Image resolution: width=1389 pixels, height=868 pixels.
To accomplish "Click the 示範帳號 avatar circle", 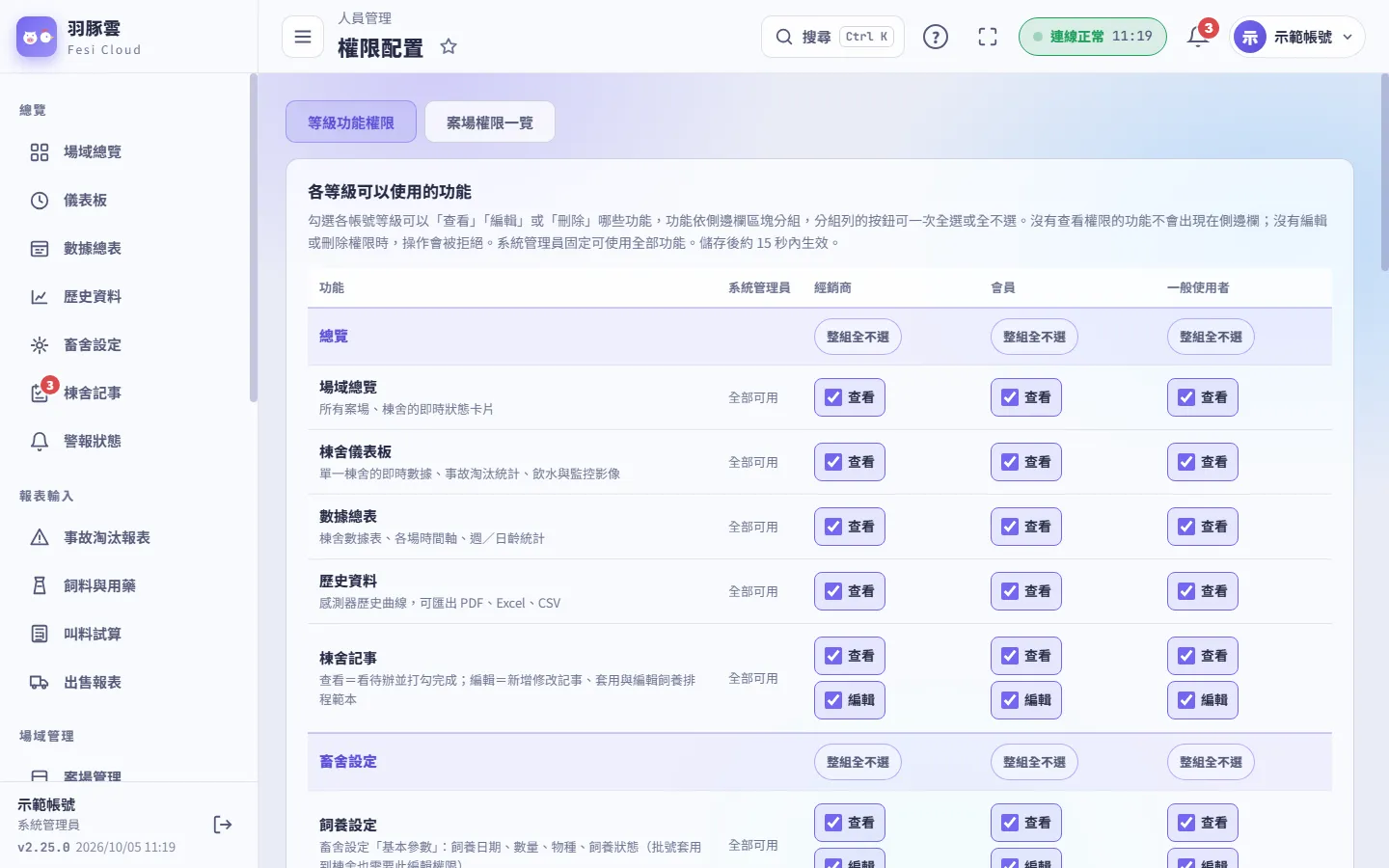I will (1250, 37).
